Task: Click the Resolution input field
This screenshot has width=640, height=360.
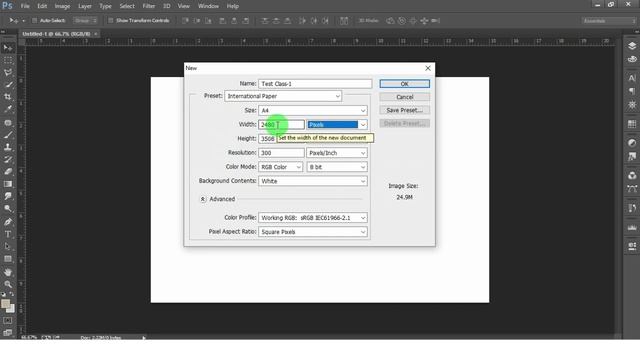Action: click(x=281, y=153)
